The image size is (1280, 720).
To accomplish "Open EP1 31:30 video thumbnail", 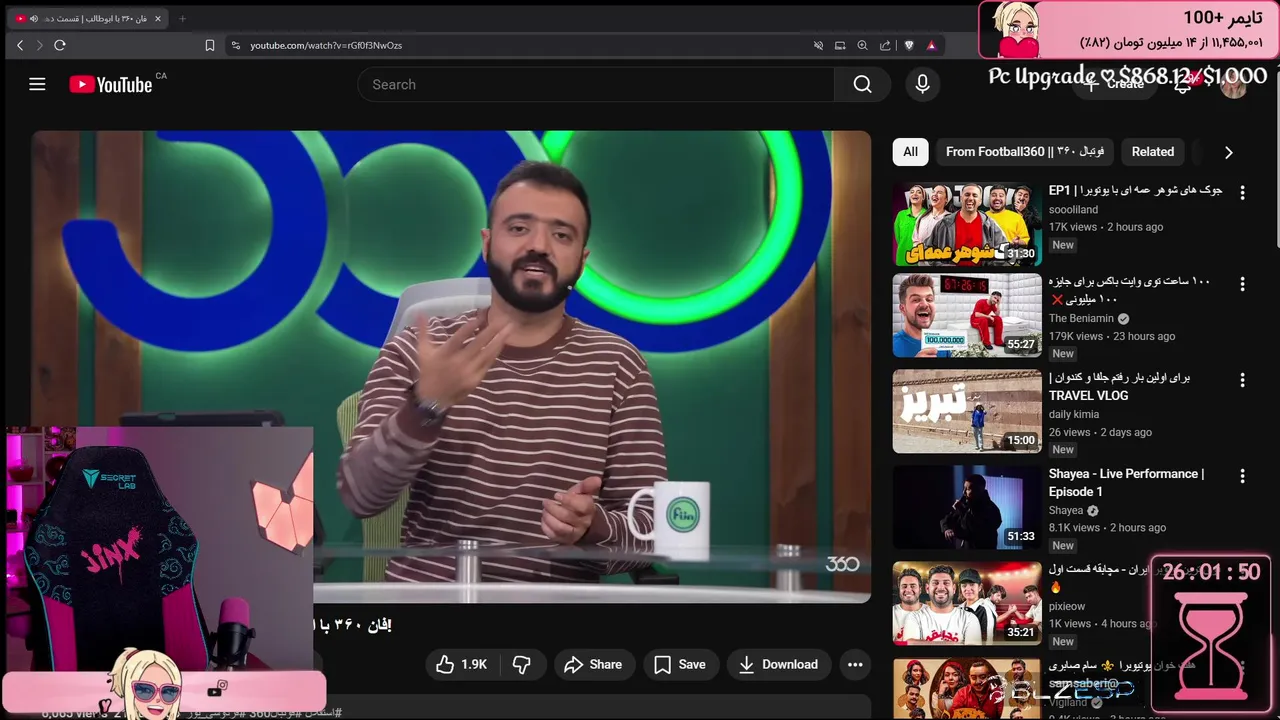I will coord(967,224).
